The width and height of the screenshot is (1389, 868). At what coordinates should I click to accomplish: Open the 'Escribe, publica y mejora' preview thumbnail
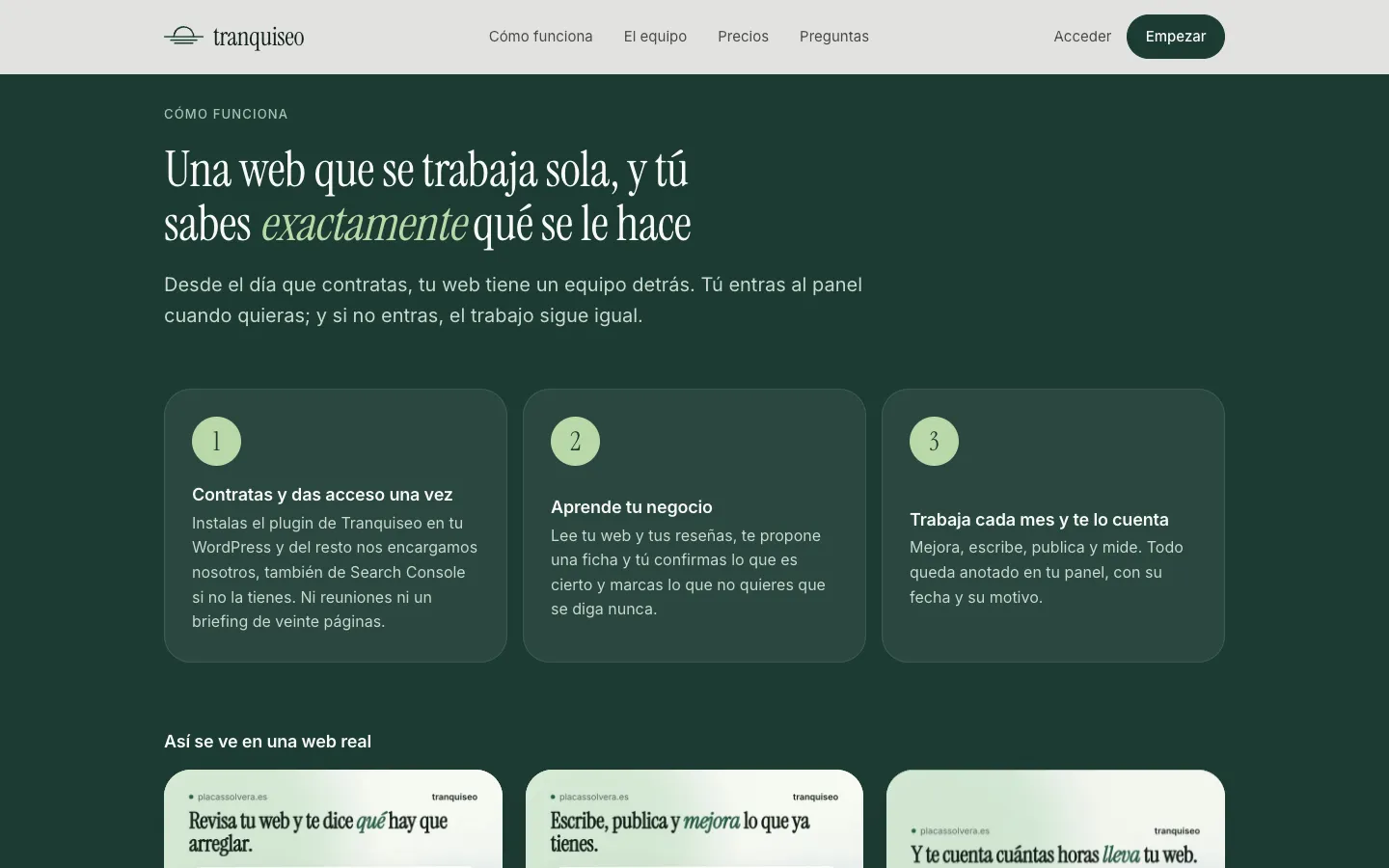point(694,819)
